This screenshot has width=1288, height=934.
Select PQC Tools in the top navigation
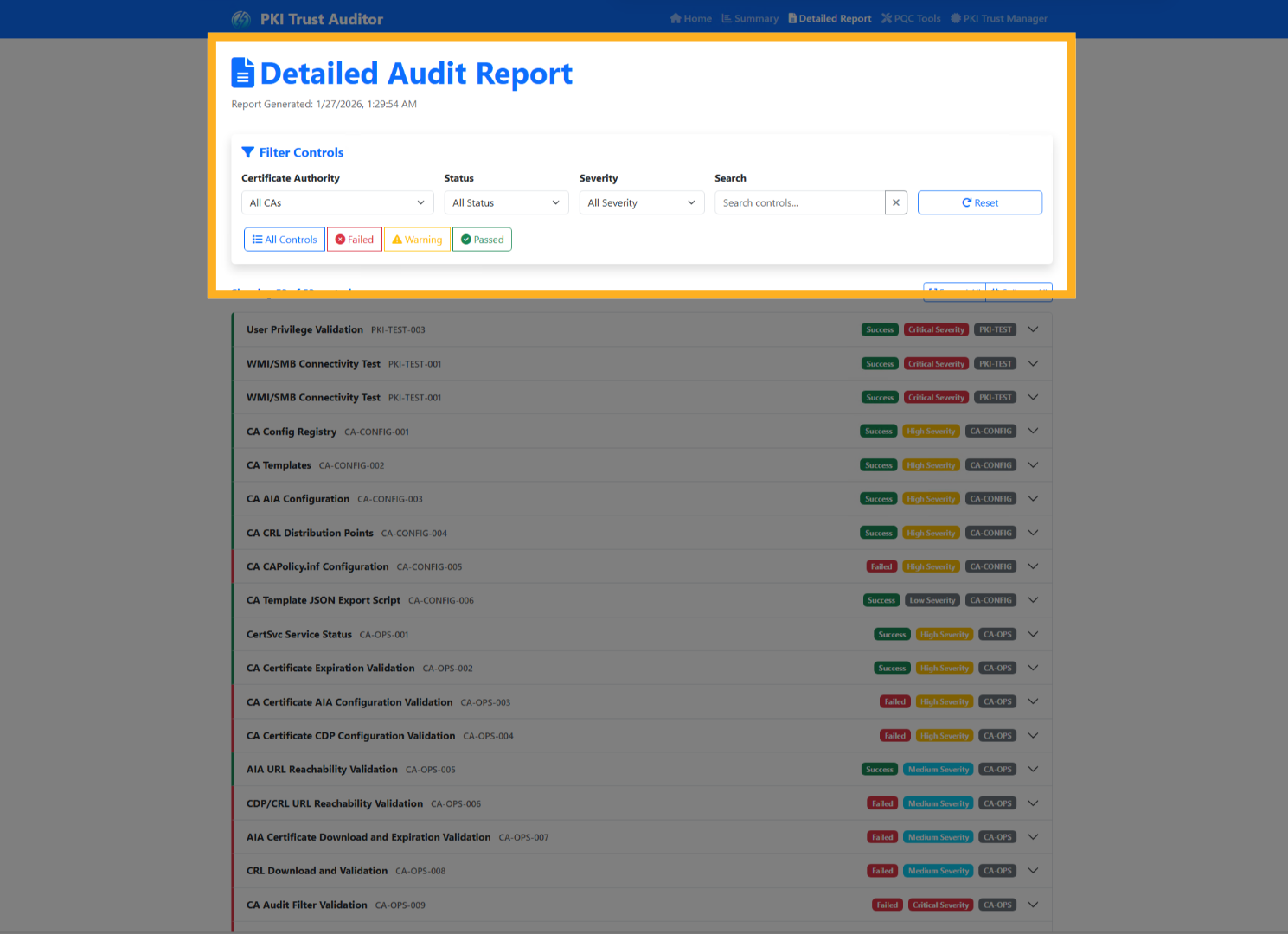(x=910, y=18)
